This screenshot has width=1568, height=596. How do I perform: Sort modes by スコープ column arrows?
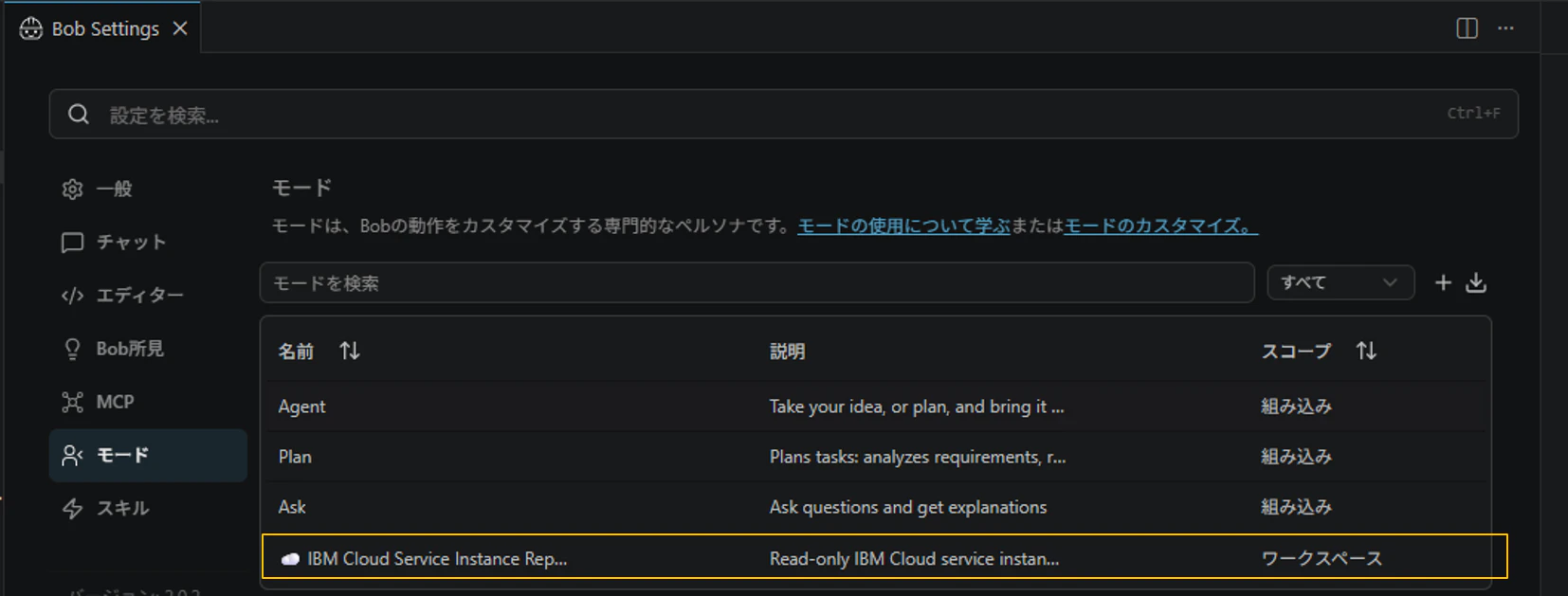[x=1366, y=351]
